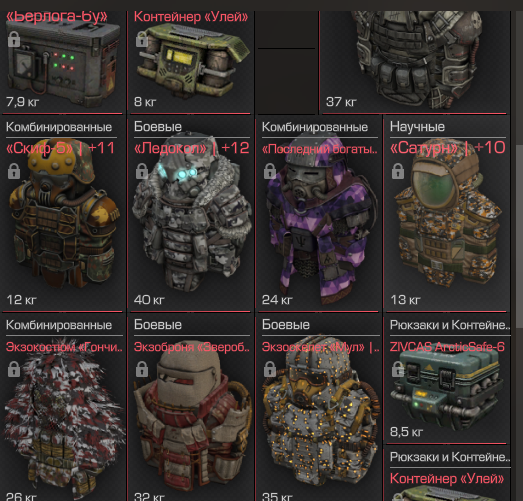523x501 pixels.
Task: Click lock icon on Экзоскелет «Мул»
Action: pos(270,369)
